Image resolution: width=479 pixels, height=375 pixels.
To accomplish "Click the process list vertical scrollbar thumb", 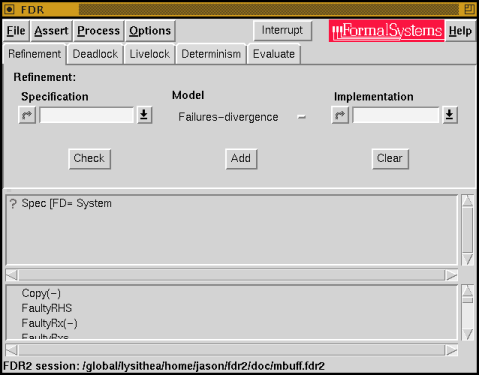I will [467, 300].
